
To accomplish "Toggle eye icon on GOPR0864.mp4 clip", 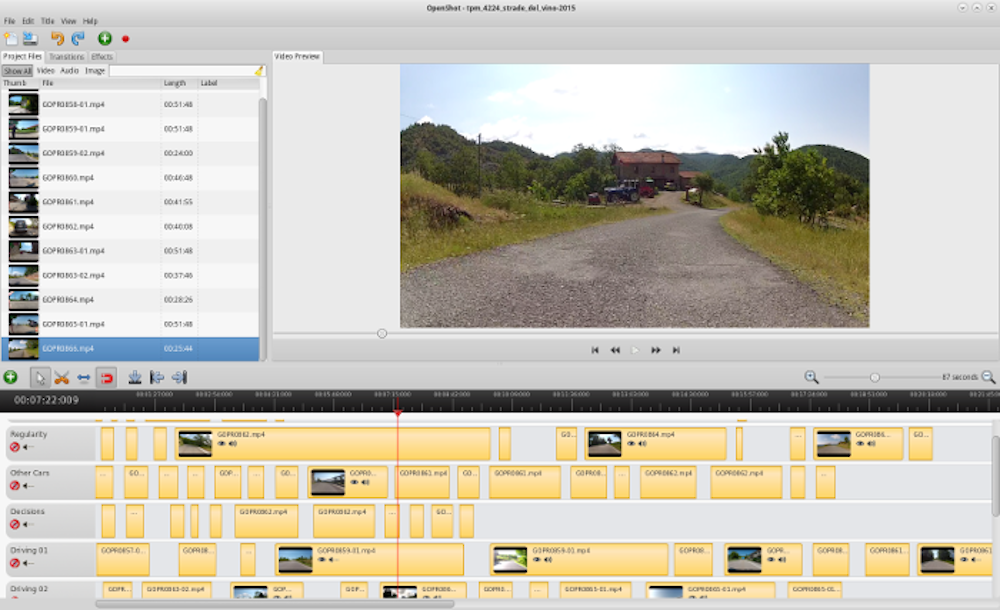I will [x=631, y=444].
